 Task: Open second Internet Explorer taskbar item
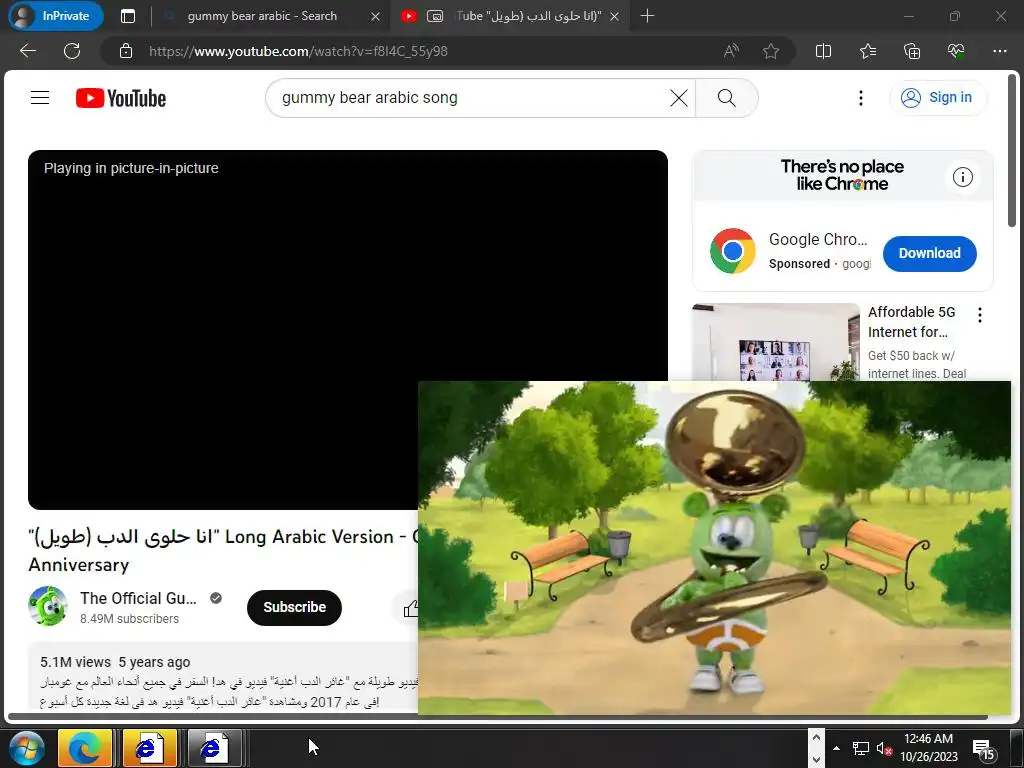click(x=215, y=748)
